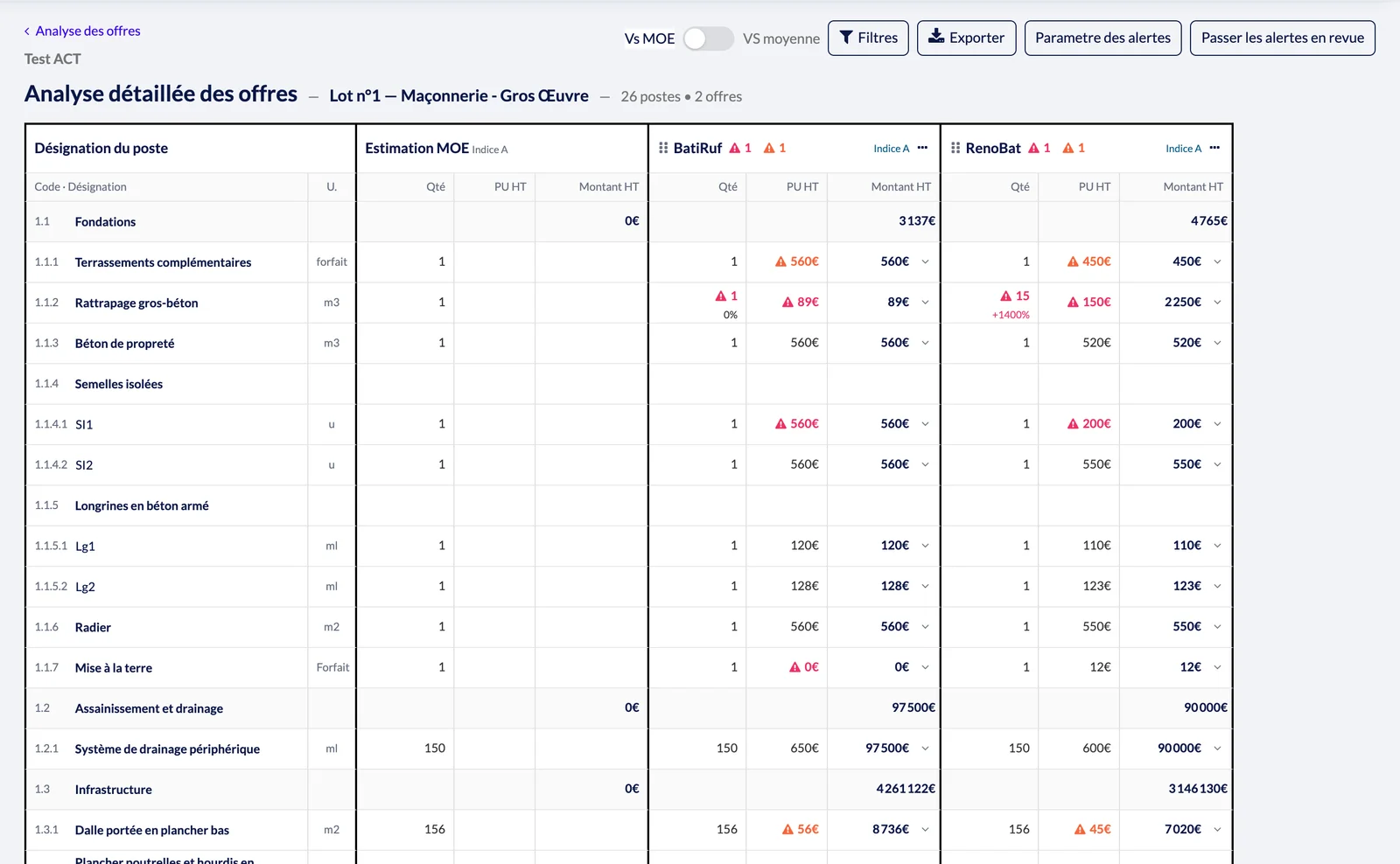
Task: Go back to Analyse des offres
Action: (82, 31)
